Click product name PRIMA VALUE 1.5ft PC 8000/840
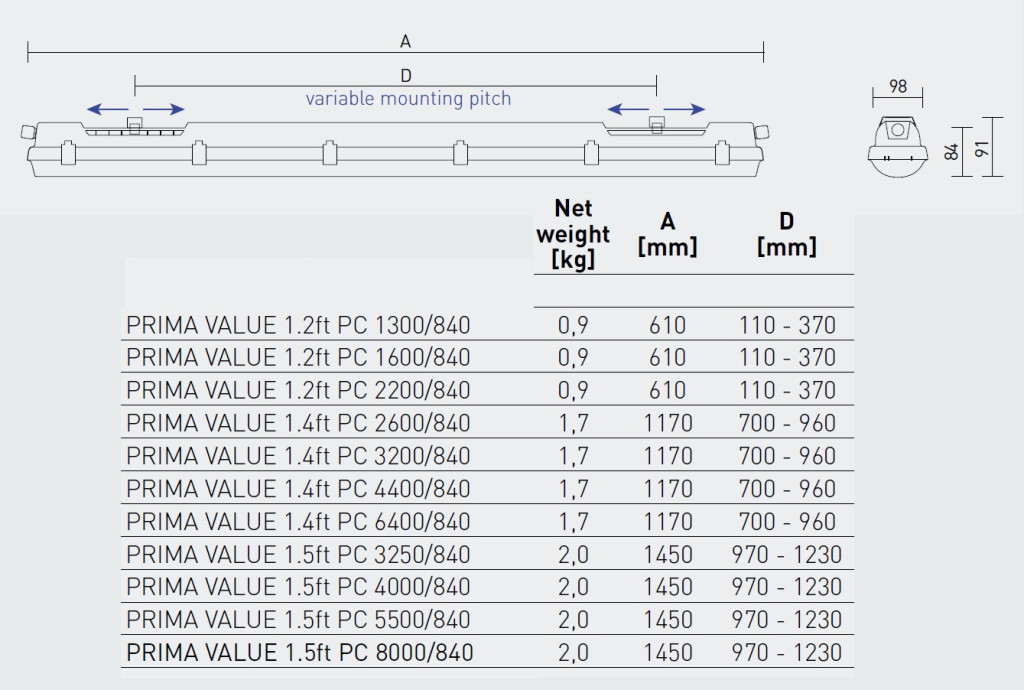The image size is (1024, 690). pyautogui.click(x=299, y=652)
